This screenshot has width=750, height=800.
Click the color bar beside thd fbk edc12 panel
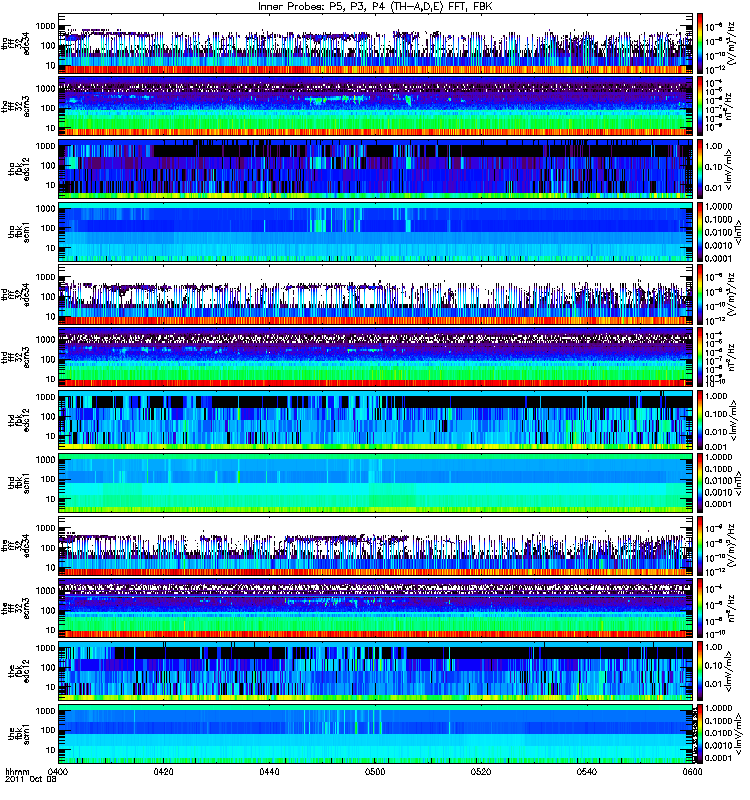pyautogui.click(x=700, y=420)
